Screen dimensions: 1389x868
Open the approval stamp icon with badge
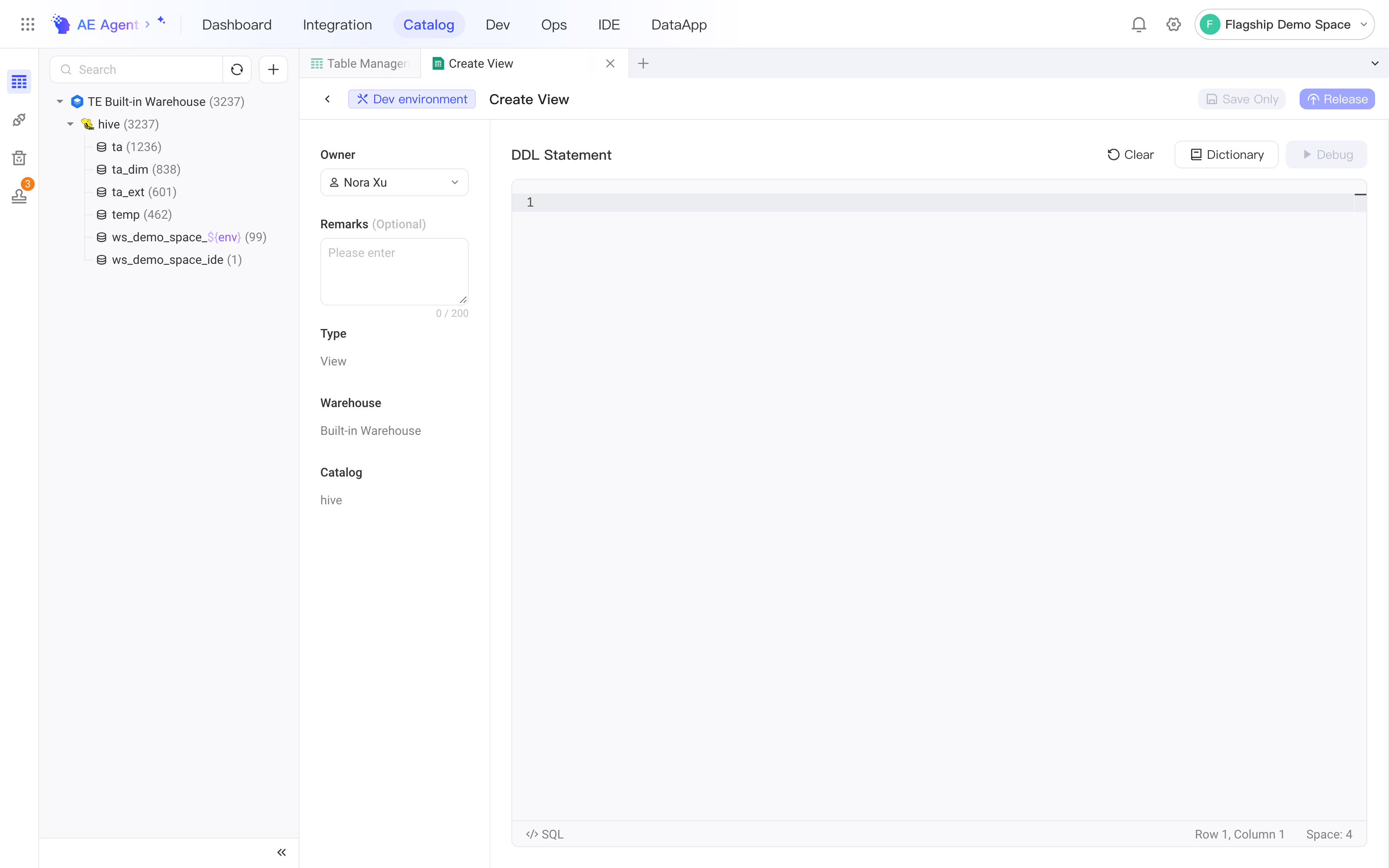tap(19, 196)
